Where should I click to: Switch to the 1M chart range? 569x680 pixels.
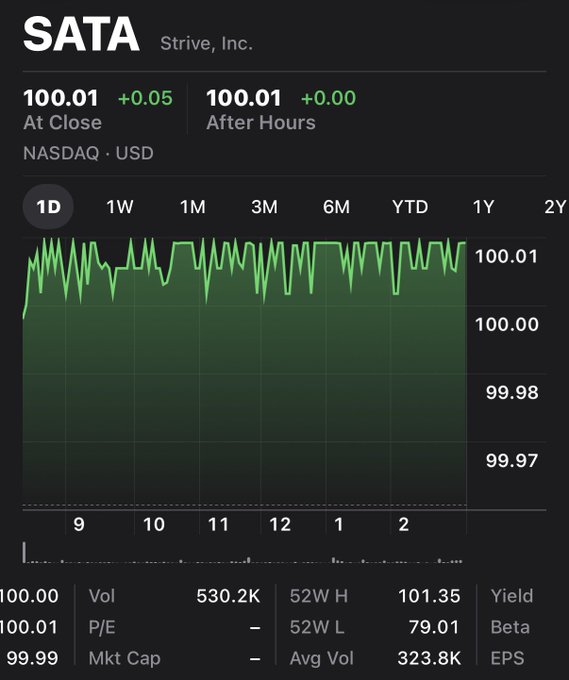click(x=193, y=207)
